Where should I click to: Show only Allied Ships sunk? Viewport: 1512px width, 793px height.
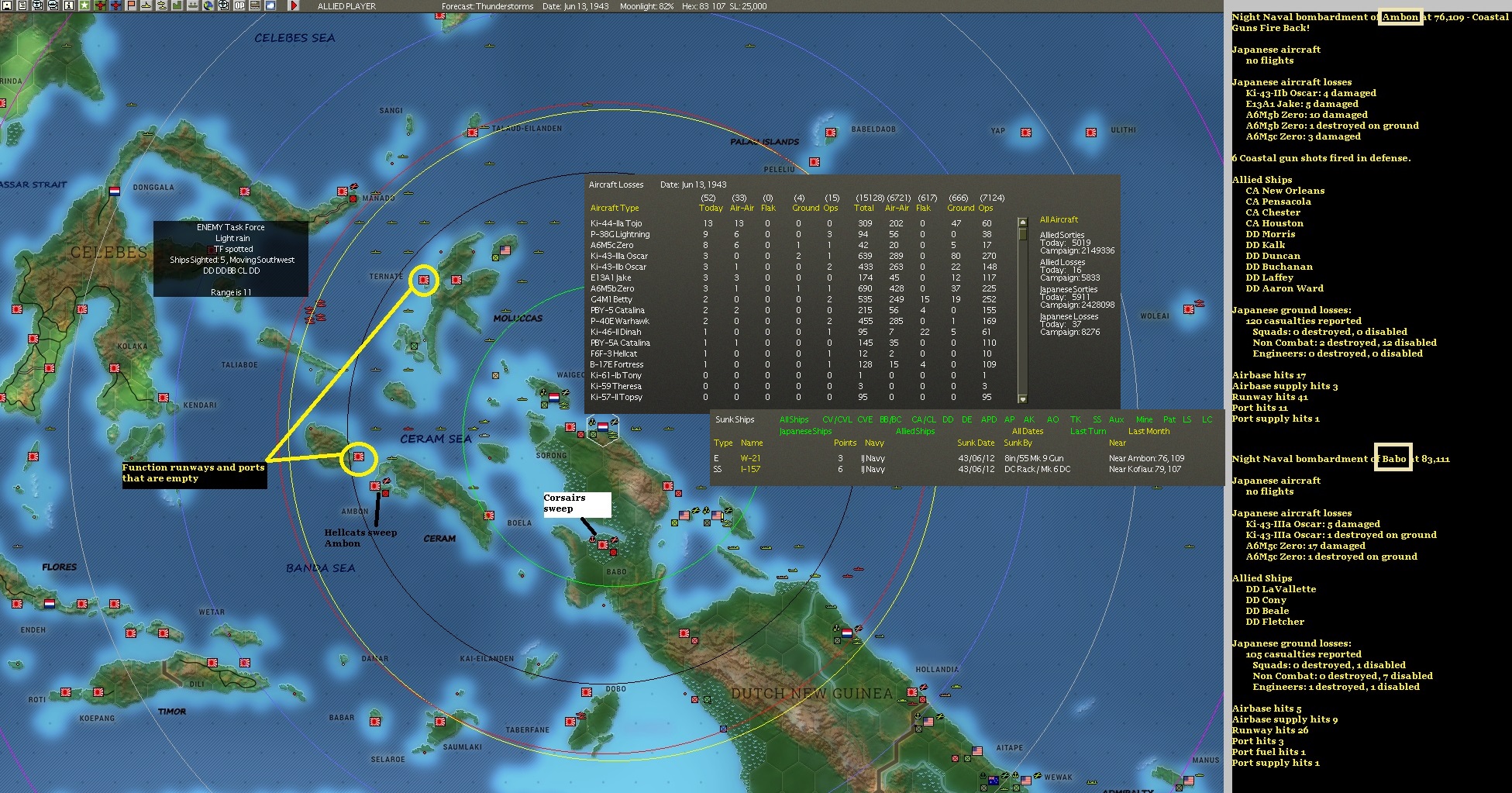coord(915,431)
